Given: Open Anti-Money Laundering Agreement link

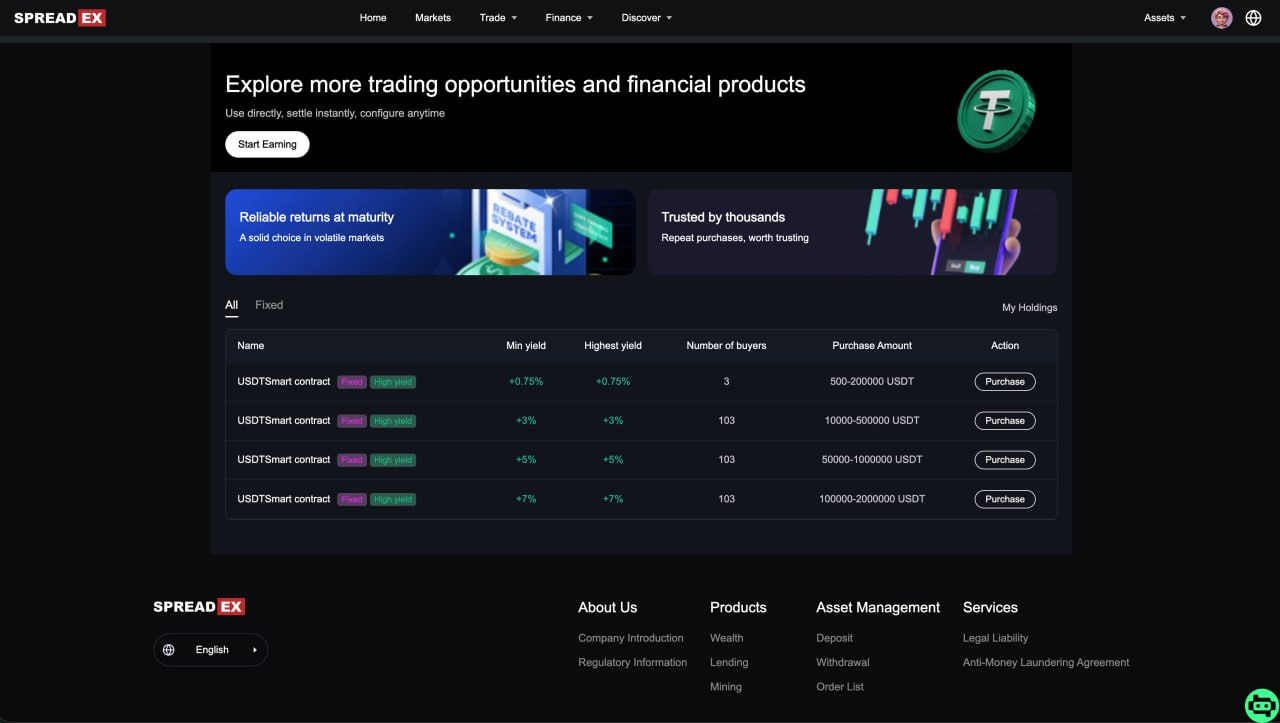Looking at the screenshot, I should coord(1046,662).
